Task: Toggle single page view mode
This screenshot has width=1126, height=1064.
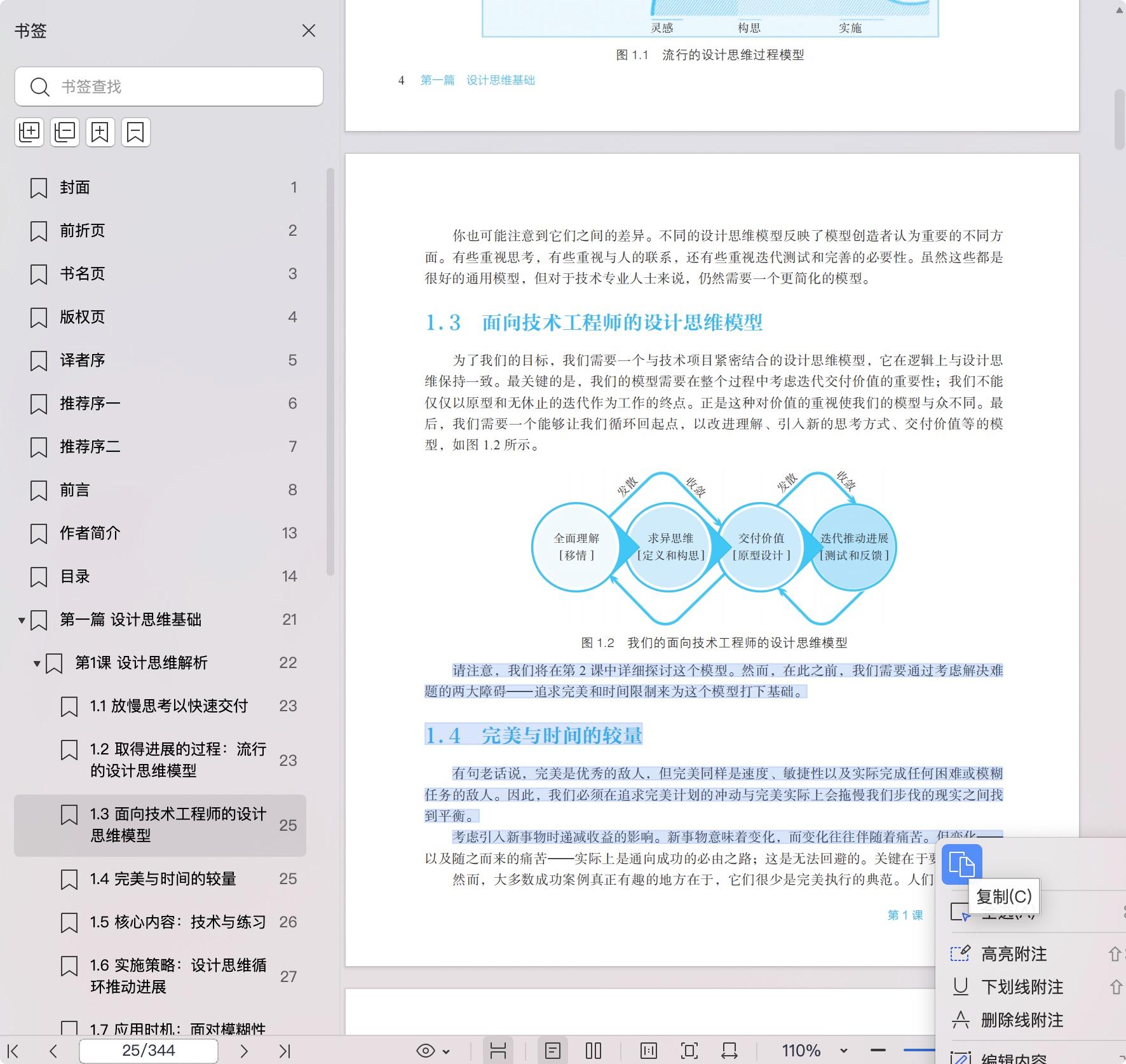Action: 553,1051
